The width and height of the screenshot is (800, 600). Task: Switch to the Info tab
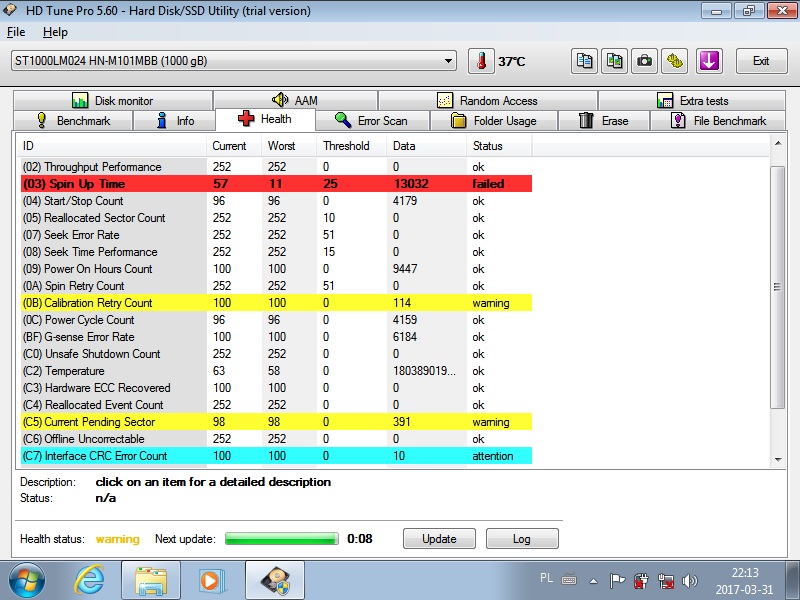[x=174, y=121]
